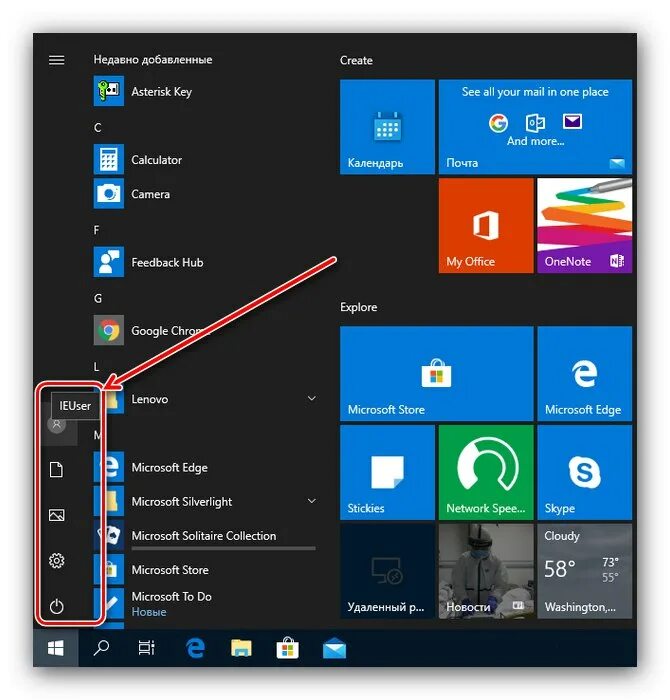Open Settings gear in the Start menu
The image size is (670, 700).
click(x=57, y=560)
